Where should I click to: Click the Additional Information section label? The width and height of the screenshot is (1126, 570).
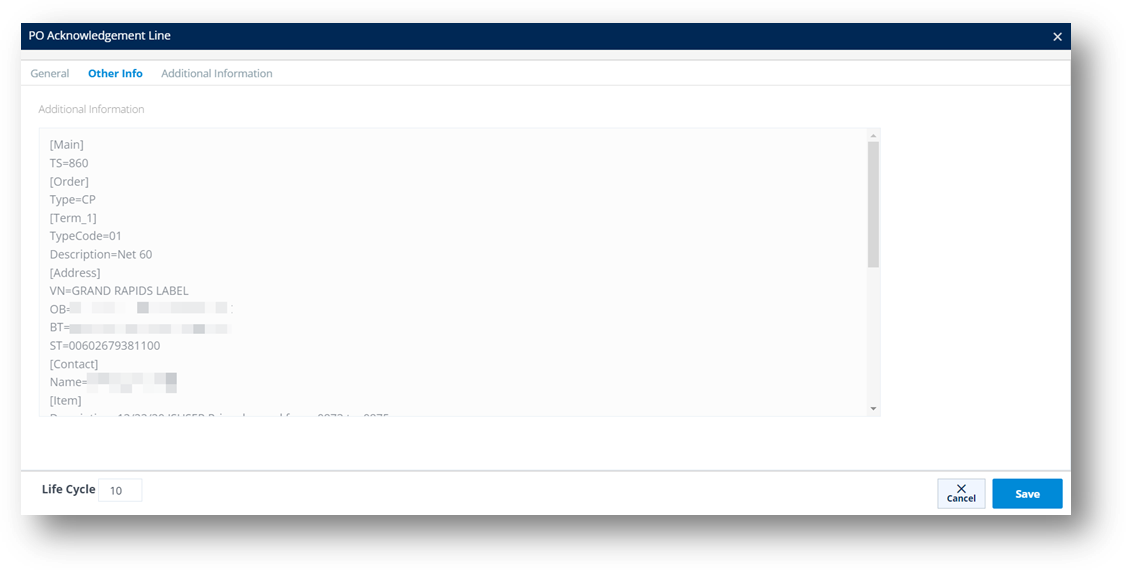91,109
